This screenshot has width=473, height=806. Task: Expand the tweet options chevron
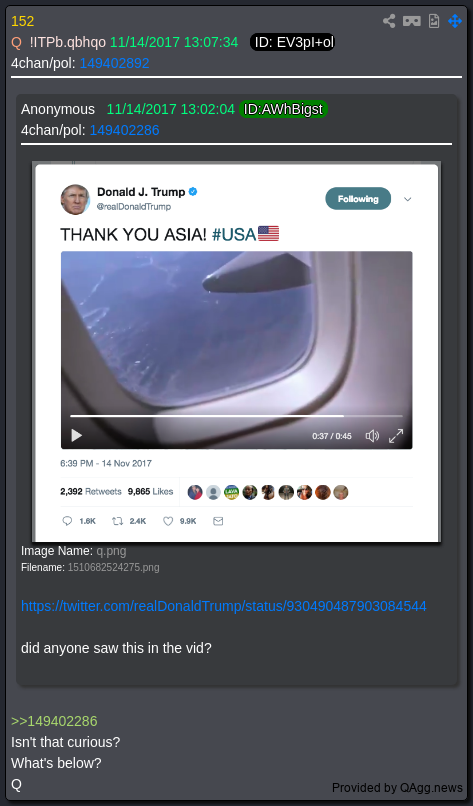click(408, 199)
